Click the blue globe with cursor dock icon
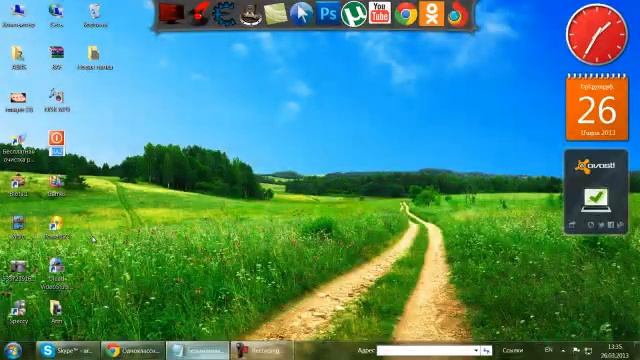640x360 pixels. tap(301, 14)
